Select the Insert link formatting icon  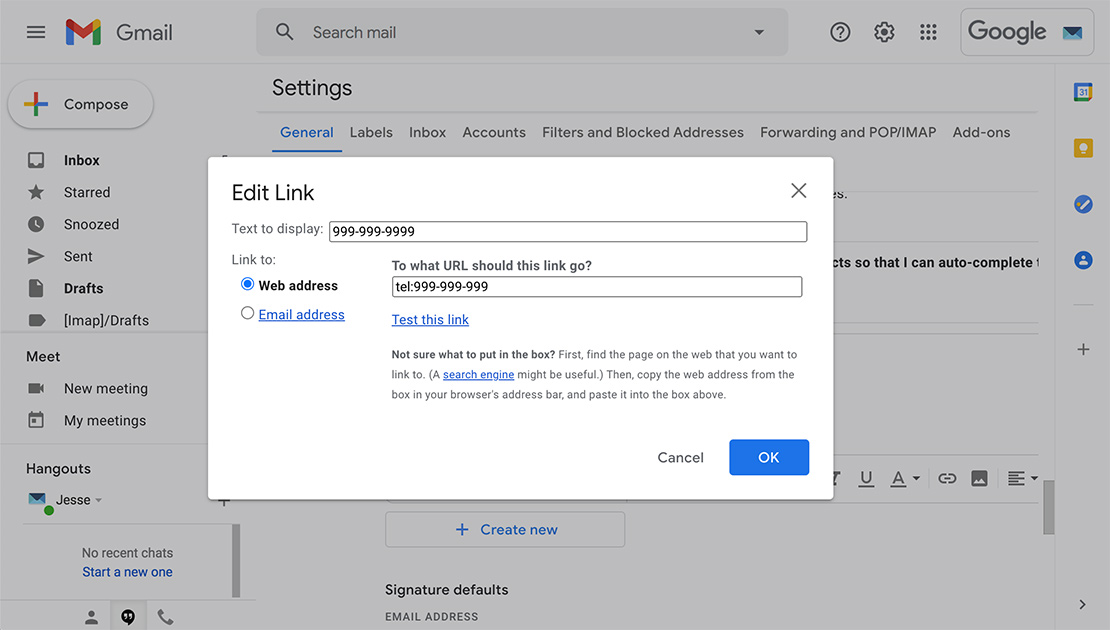pos(946,478)
